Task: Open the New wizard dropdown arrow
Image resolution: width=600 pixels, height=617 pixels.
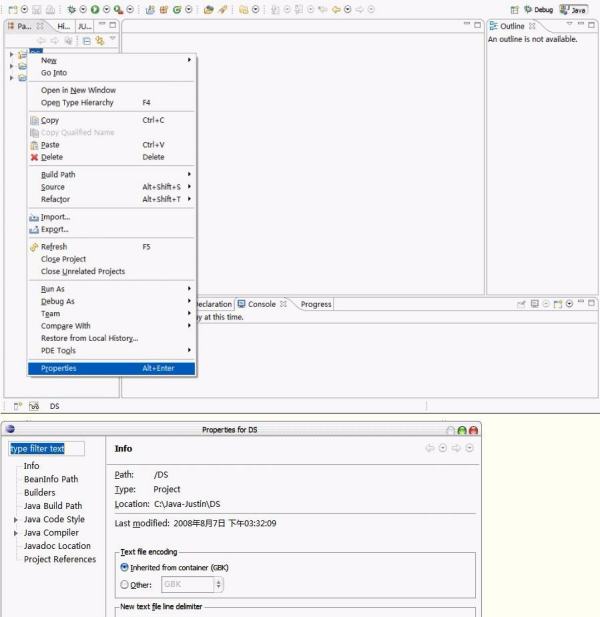Action: pos(24,9)
